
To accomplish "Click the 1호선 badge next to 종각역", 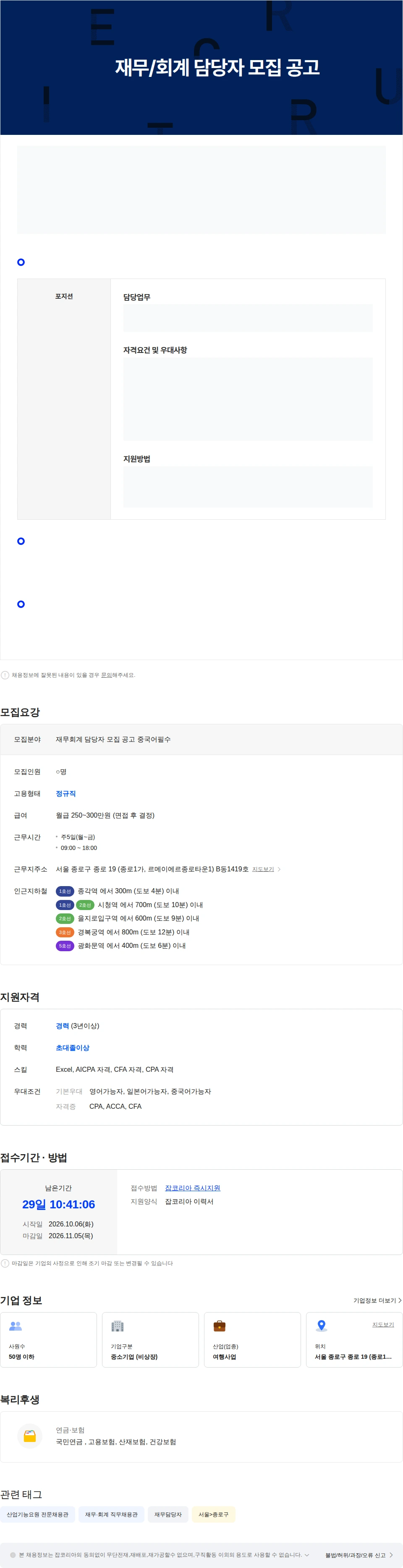I will (65, 891).
